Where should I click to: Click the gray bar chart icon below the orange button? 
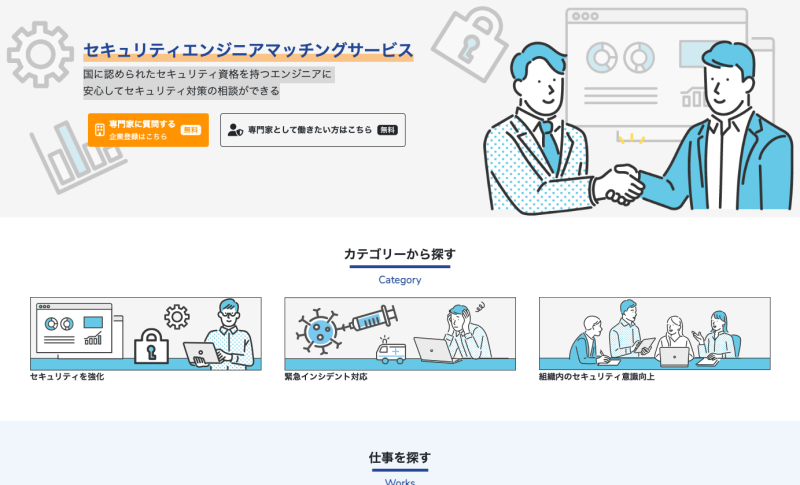pos(77,157)
